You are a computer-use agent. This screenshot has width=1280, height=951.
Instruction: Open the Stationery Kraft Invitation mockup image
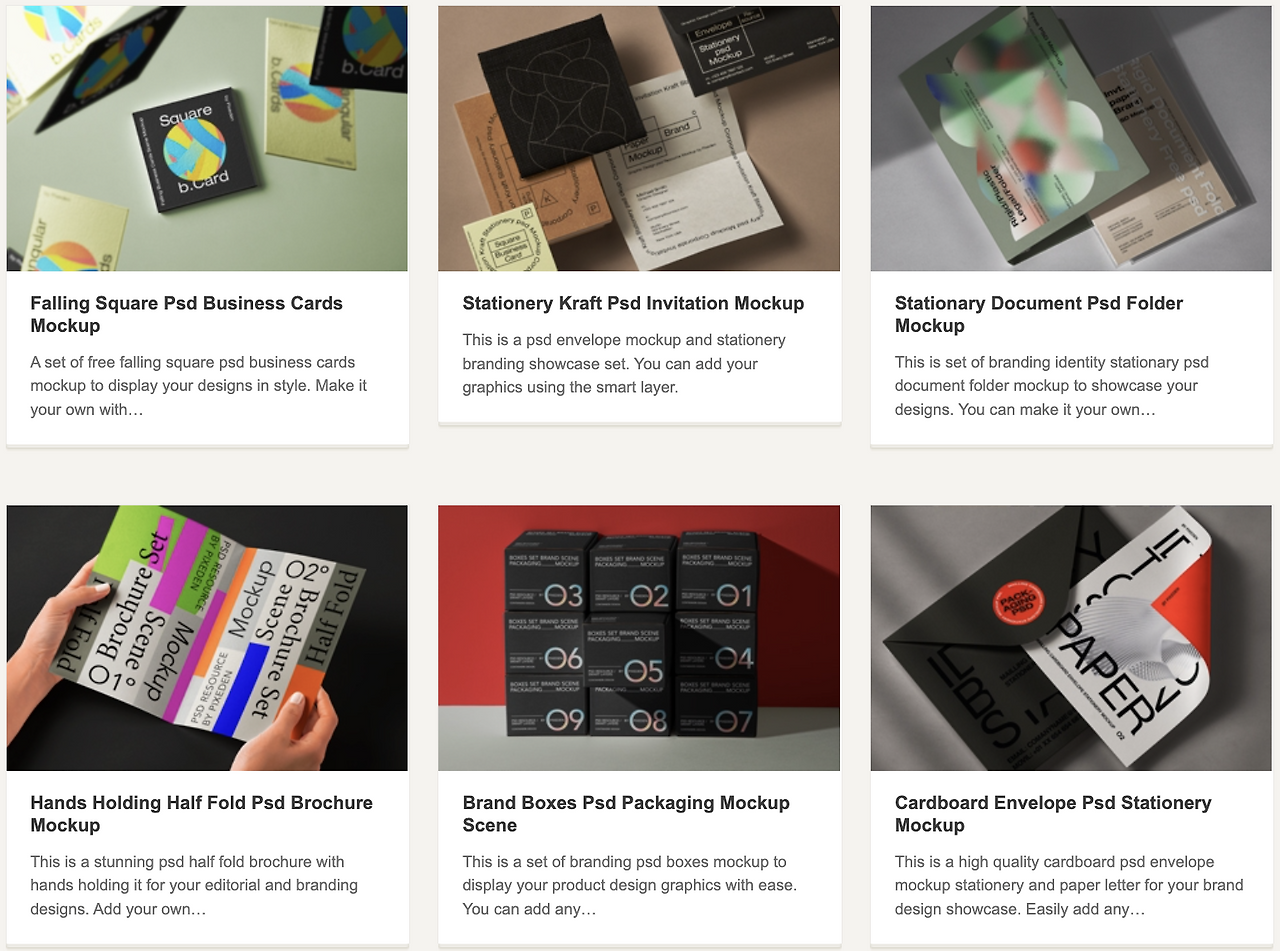click(639, 138)
